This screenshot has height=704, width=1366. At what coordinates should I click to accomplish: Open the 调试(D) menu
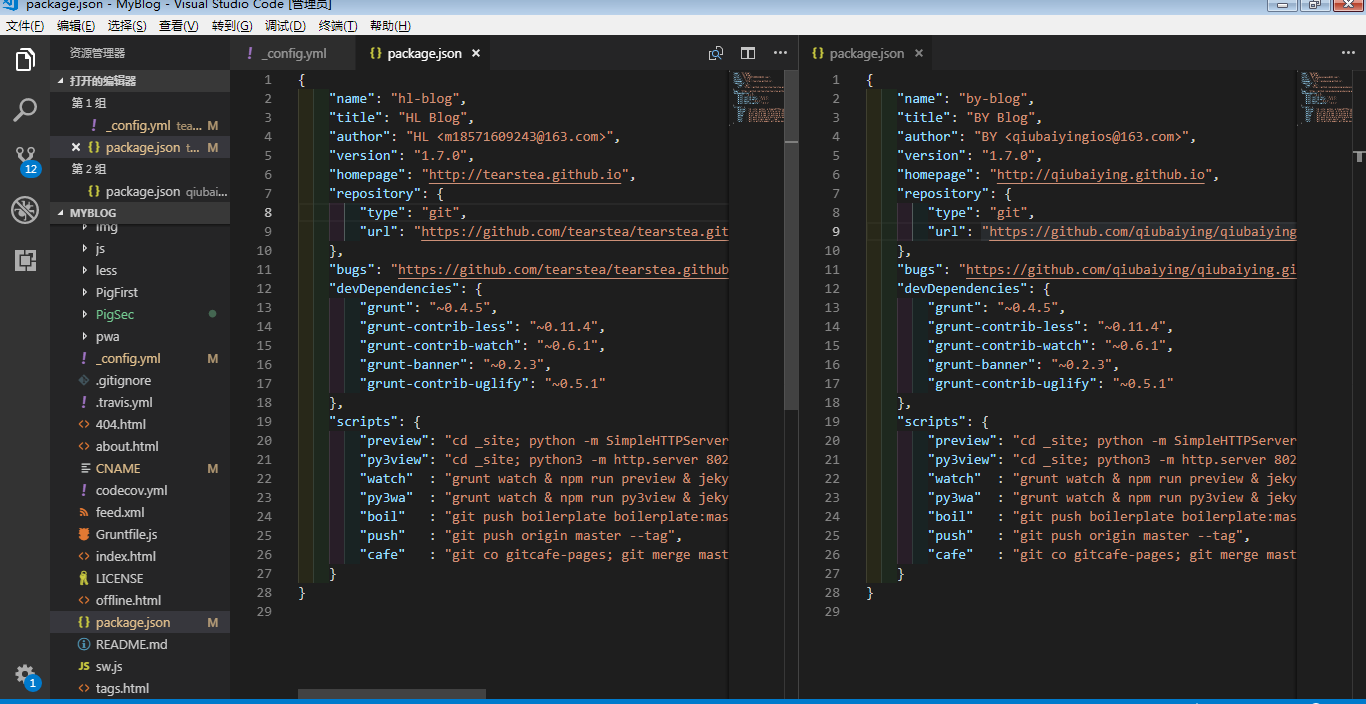285,26
